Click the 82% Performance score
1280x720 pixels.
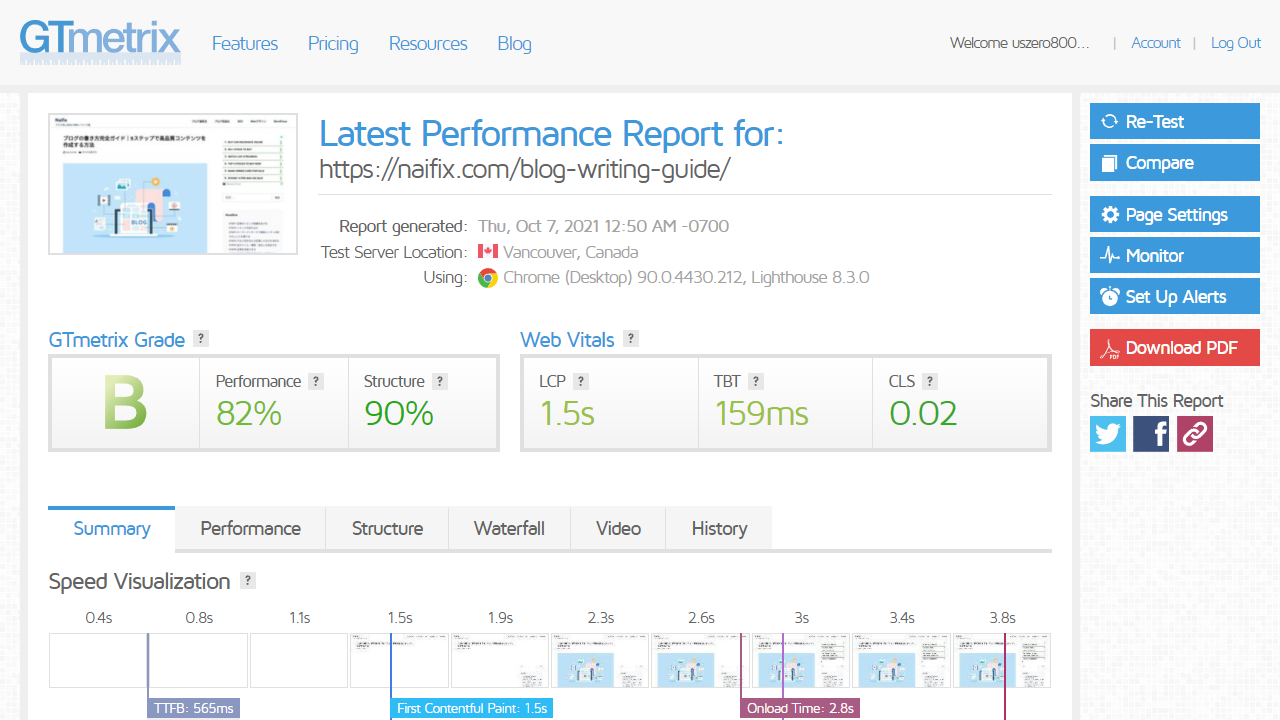coord(249,413)
